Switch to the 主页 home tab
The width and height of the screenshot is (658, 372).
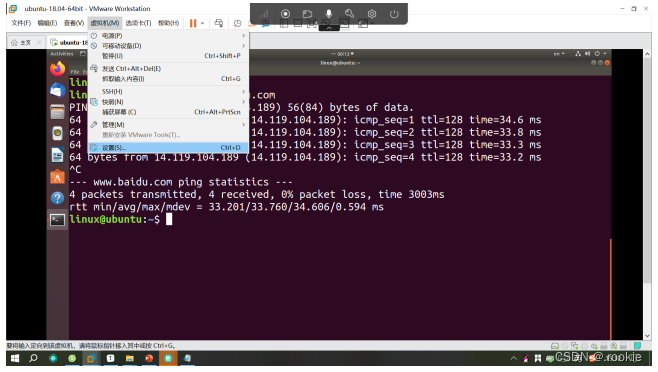click(x=22, y=42)
